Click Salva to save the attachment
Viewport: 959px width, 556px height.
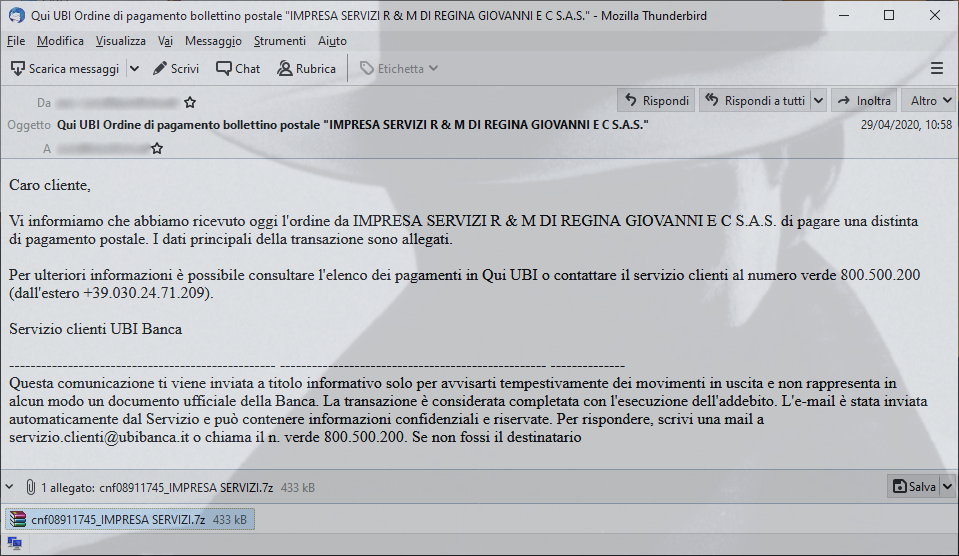(x=914, y=486)
